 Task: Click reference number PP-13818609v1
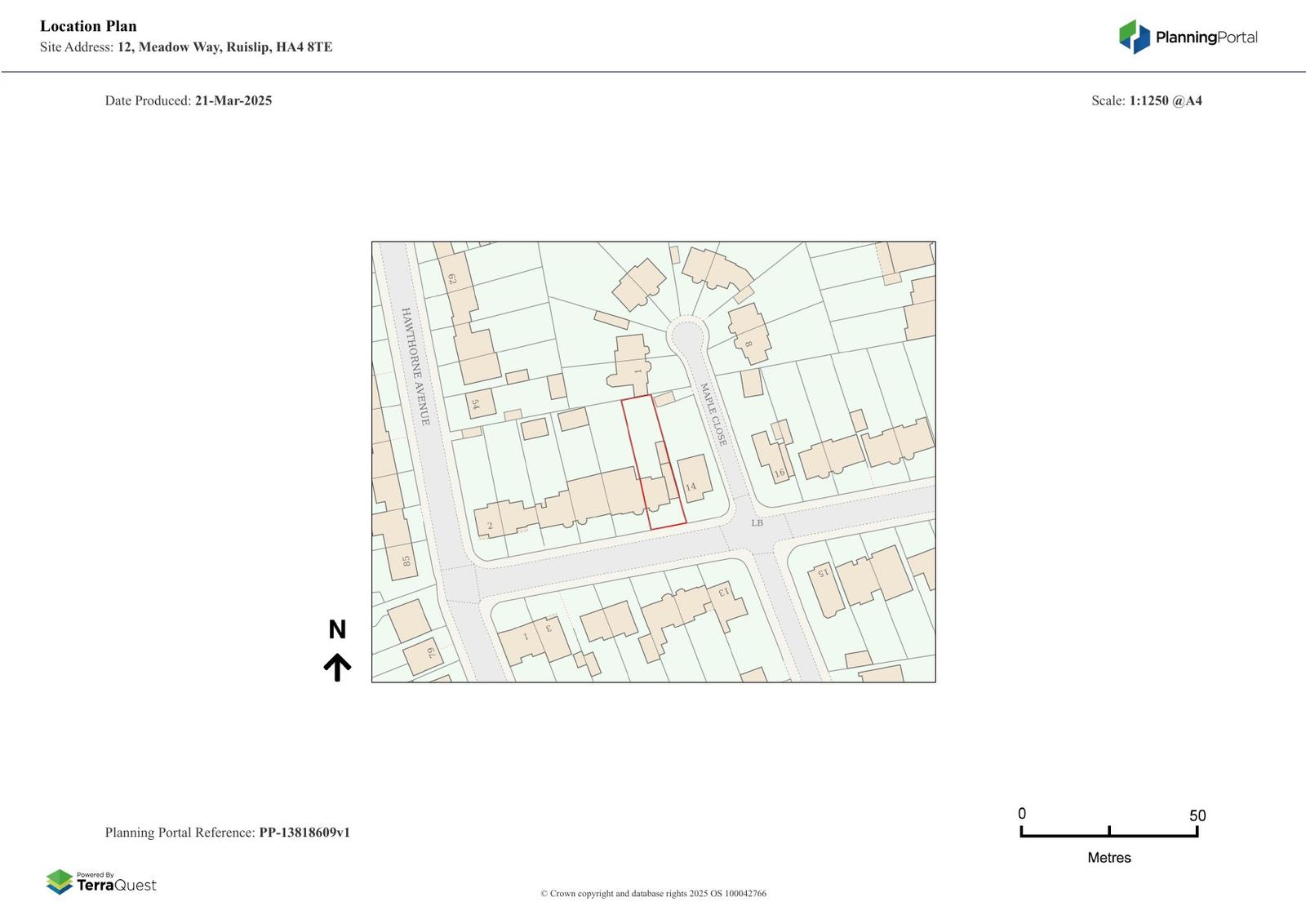point(304,833)
